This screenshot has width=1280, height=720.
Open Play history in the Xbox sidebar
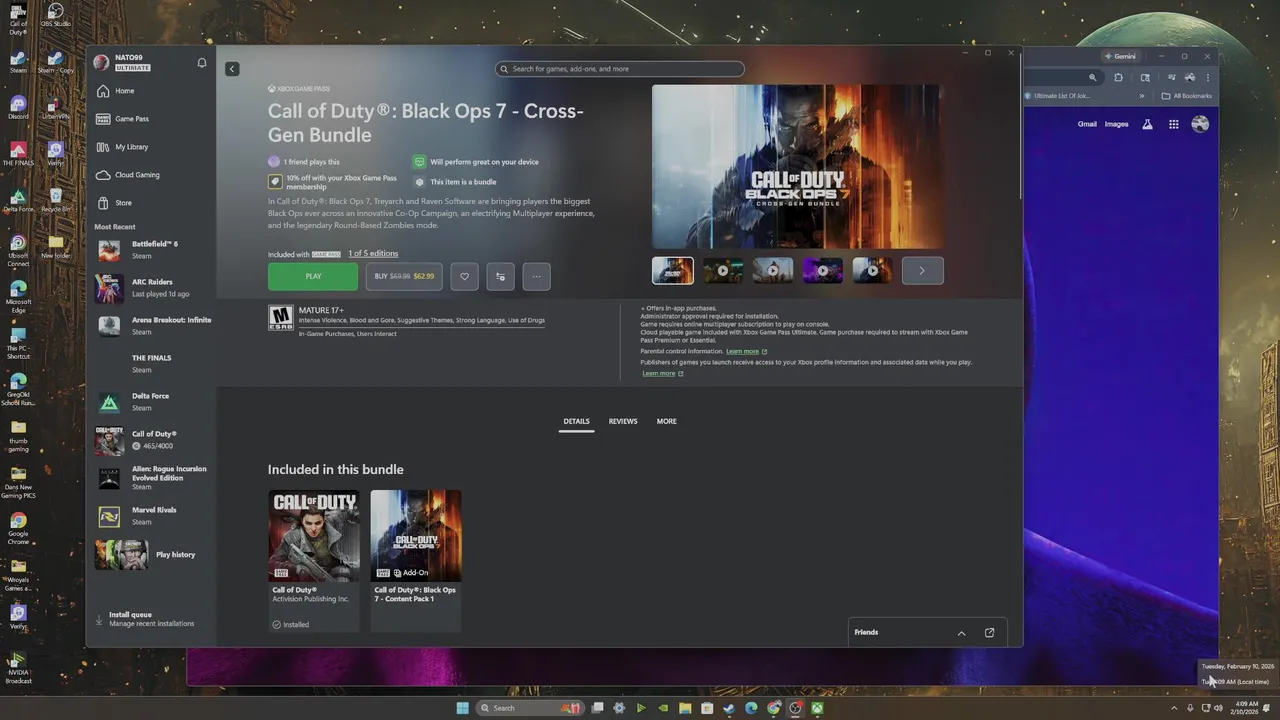[x=150, y=555]
